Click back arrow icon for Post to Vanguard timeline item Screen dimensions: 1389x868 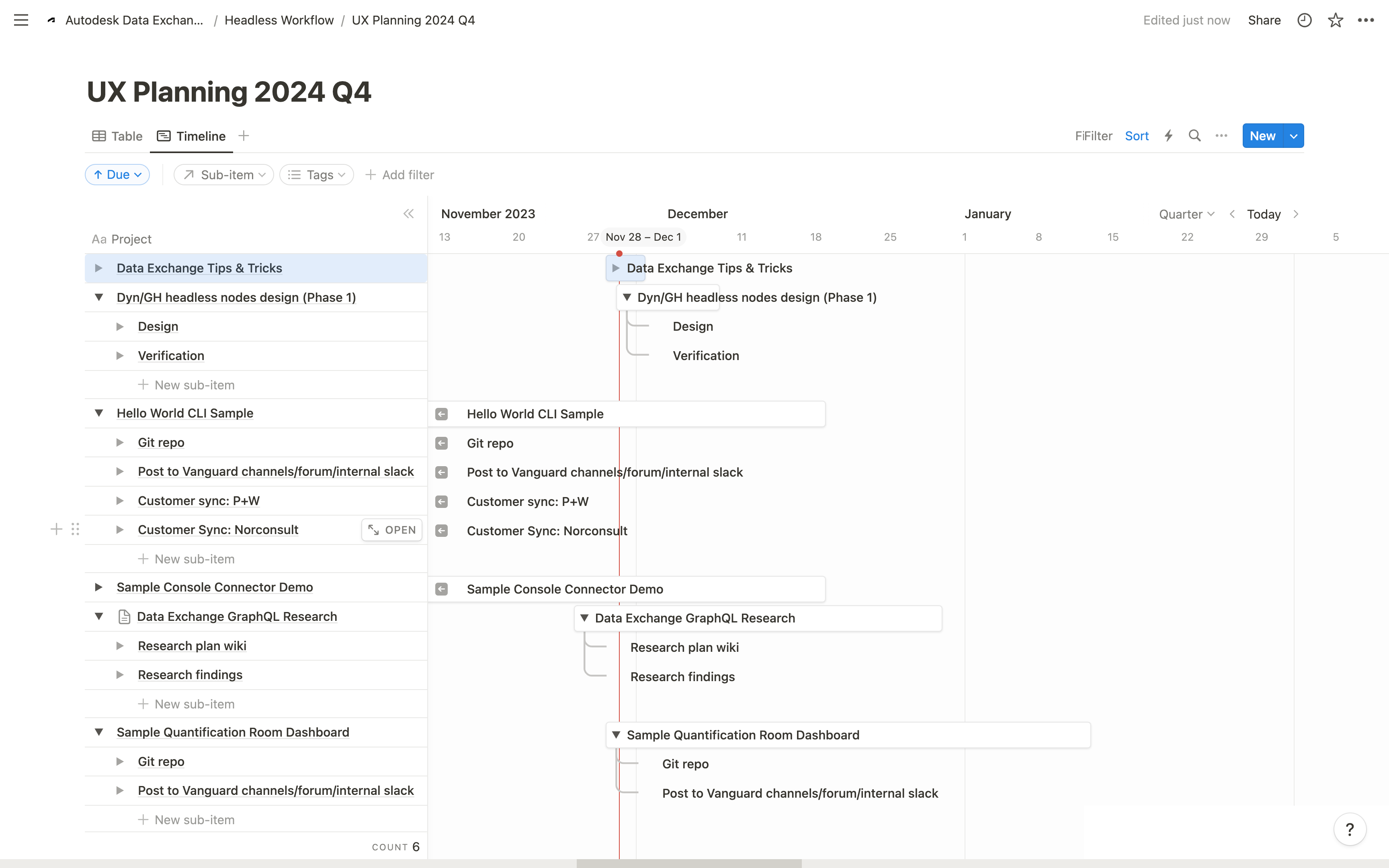pos(441,473)
